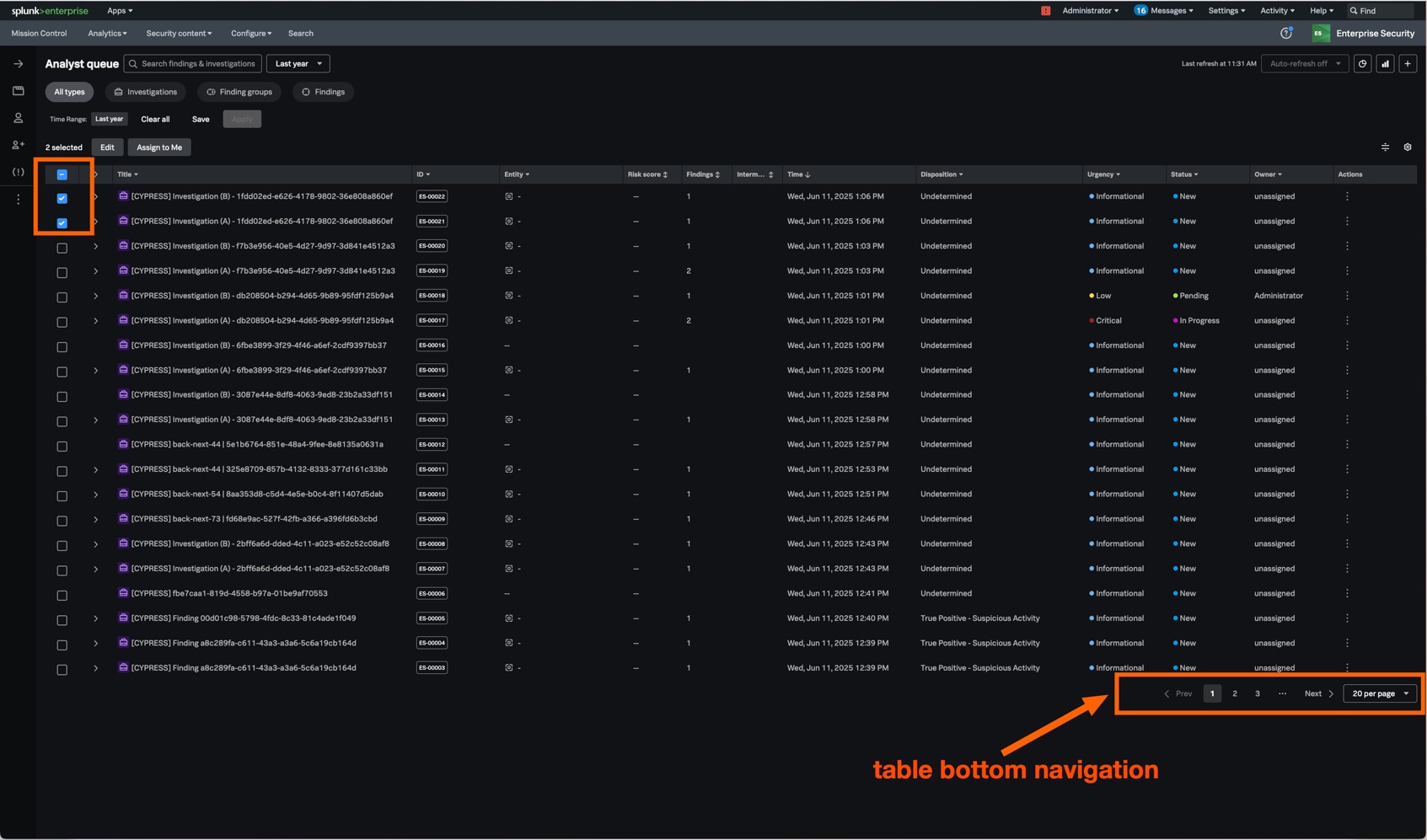Open the charts view icon
Image resolution: width=1427 pixels, height=840 pixels.
1385,63
